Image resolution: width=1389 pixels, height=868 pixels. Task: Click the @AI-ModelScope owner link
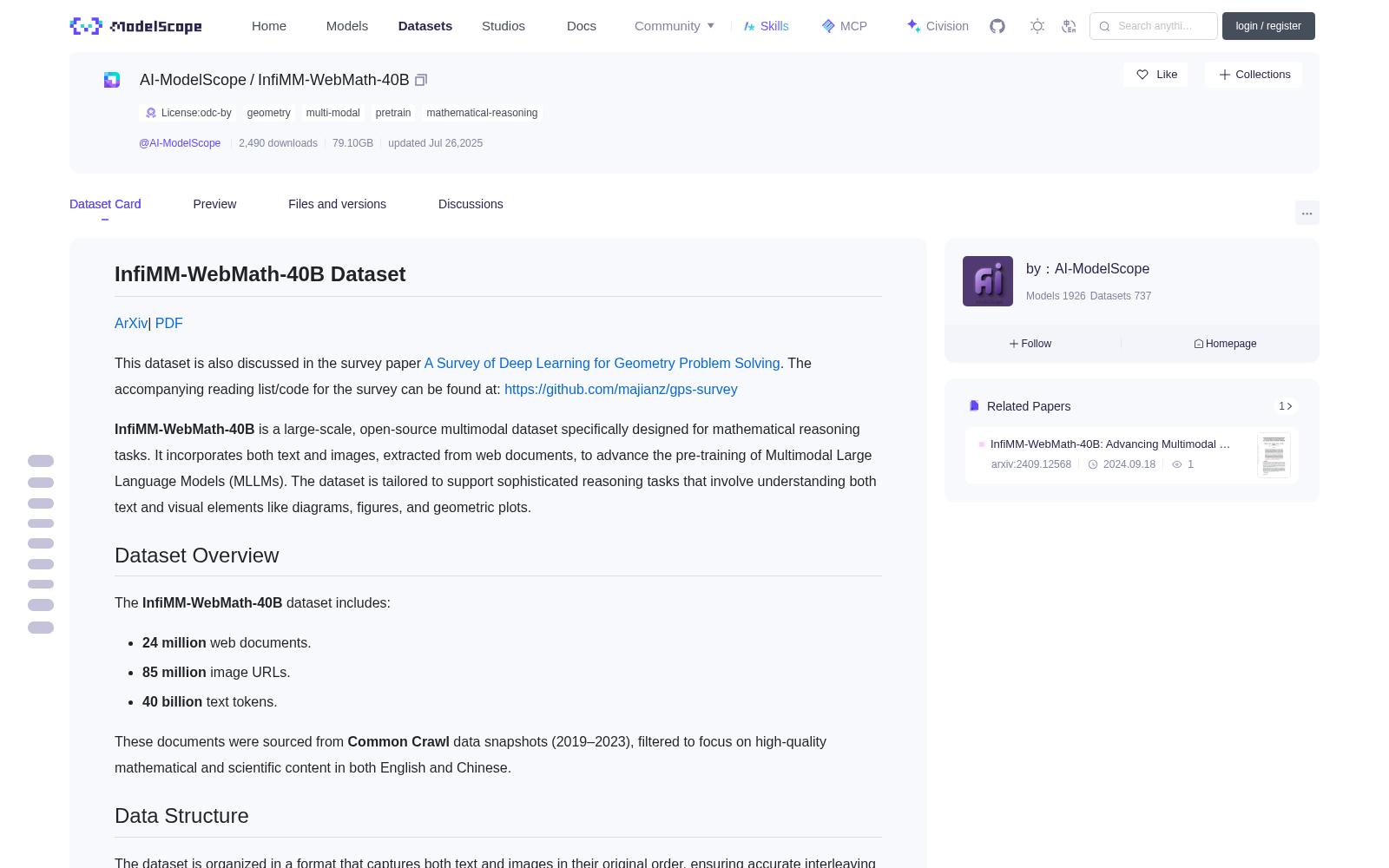(x=180, y=143)
